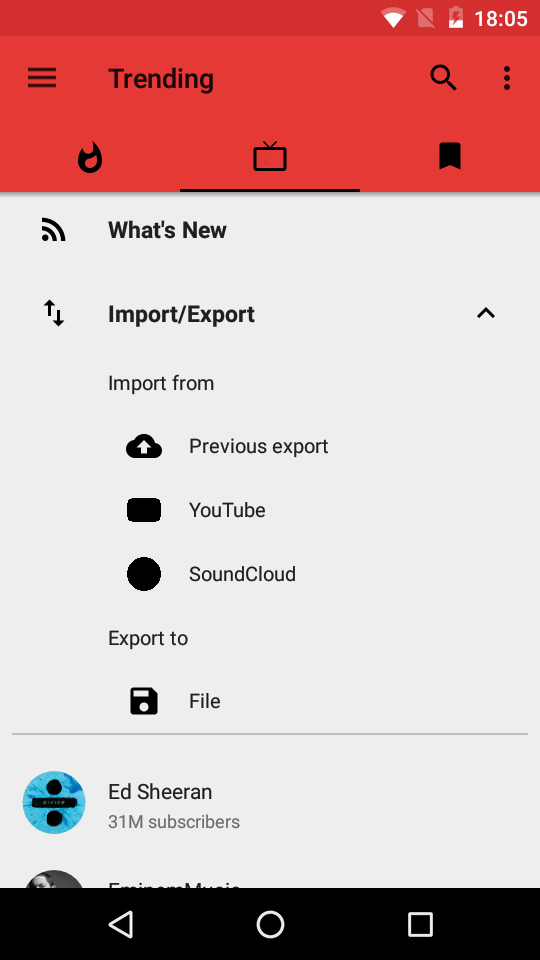This screenshot has height=960, width=540.
Task: Tap the What's New feed icon
Action: [x=54, y=230]
